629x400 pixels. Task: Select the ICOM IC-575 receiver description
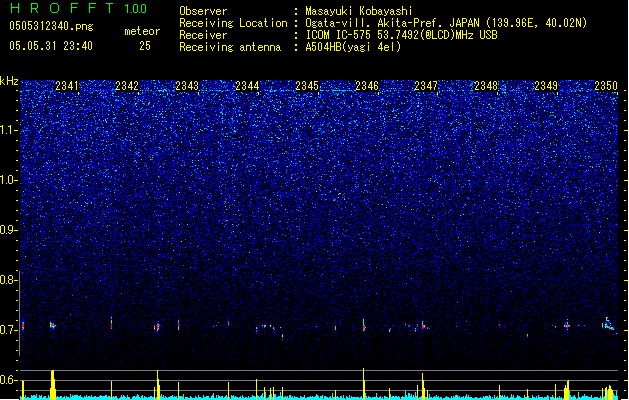click(402, 35)
